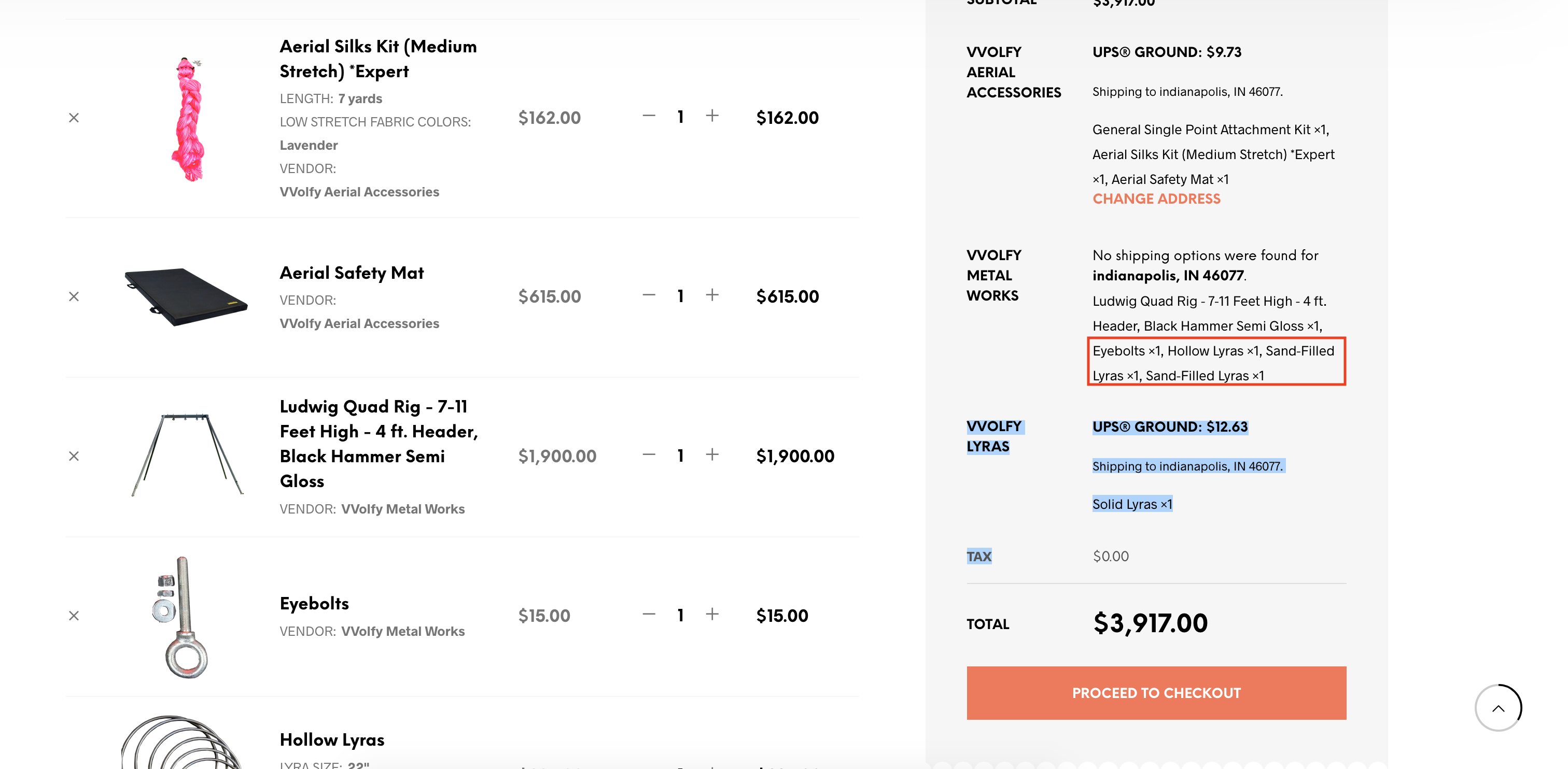Open Aerial Silks Kit product title link
The height and width of the screenshot is (769, 1568).
(x=377, y=59)
